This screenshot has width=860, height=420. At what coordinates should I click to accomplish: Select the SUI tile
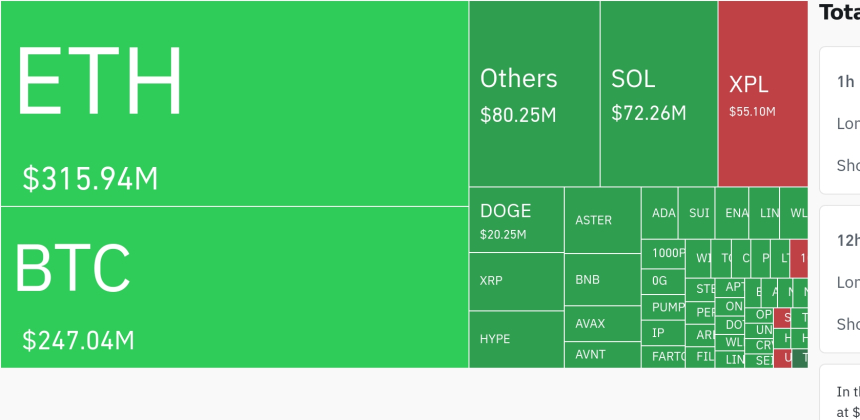[x=698, y=213]
